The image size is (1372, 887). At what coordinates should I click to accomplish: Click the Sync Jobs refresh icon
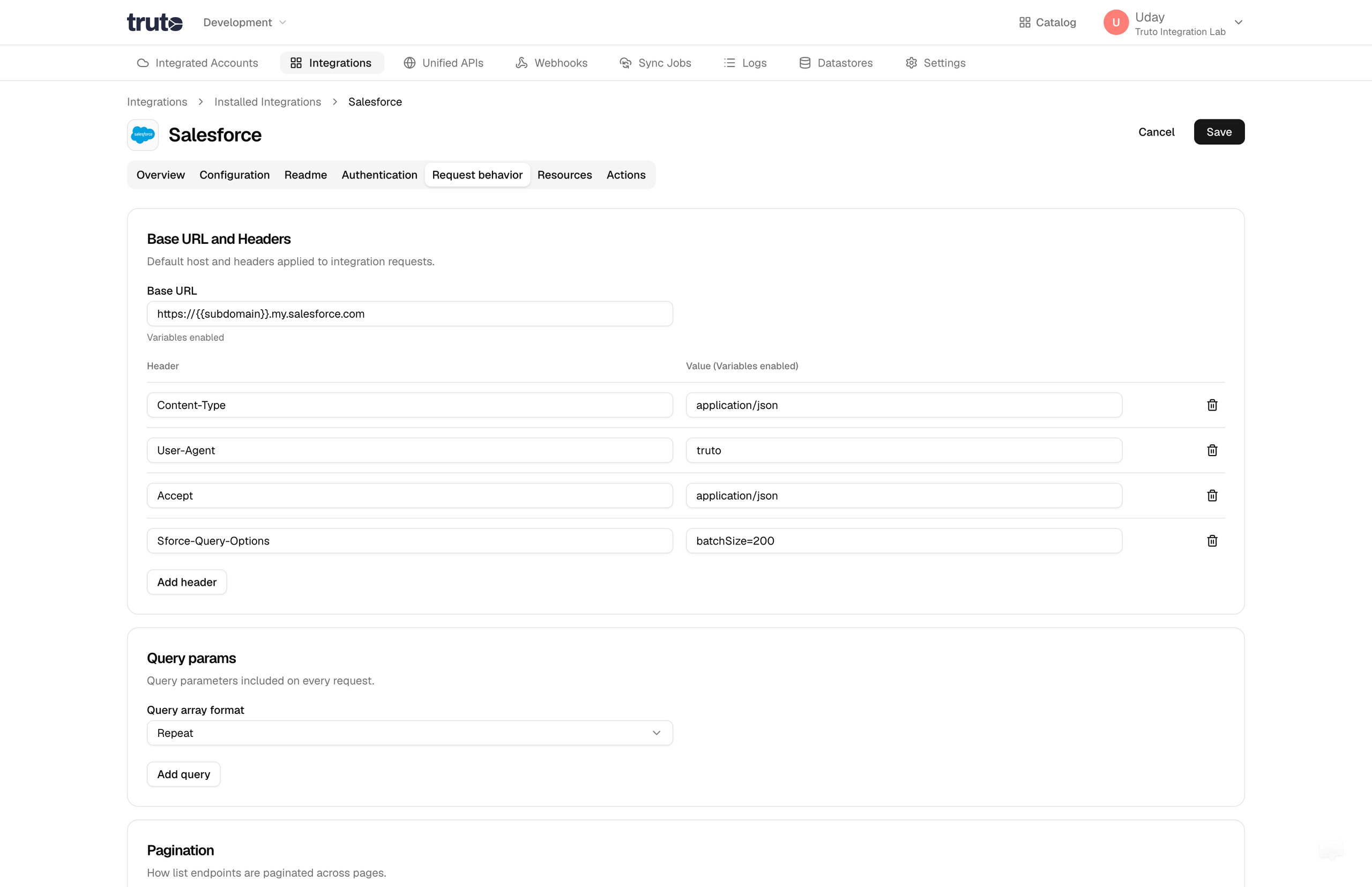[625, 63]
